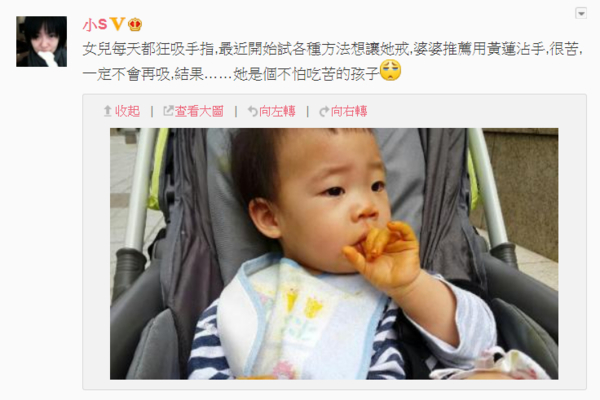Open the poster's profile avatar thumbnail
Viewport: 600px width, 400px height.
(41, 41)
